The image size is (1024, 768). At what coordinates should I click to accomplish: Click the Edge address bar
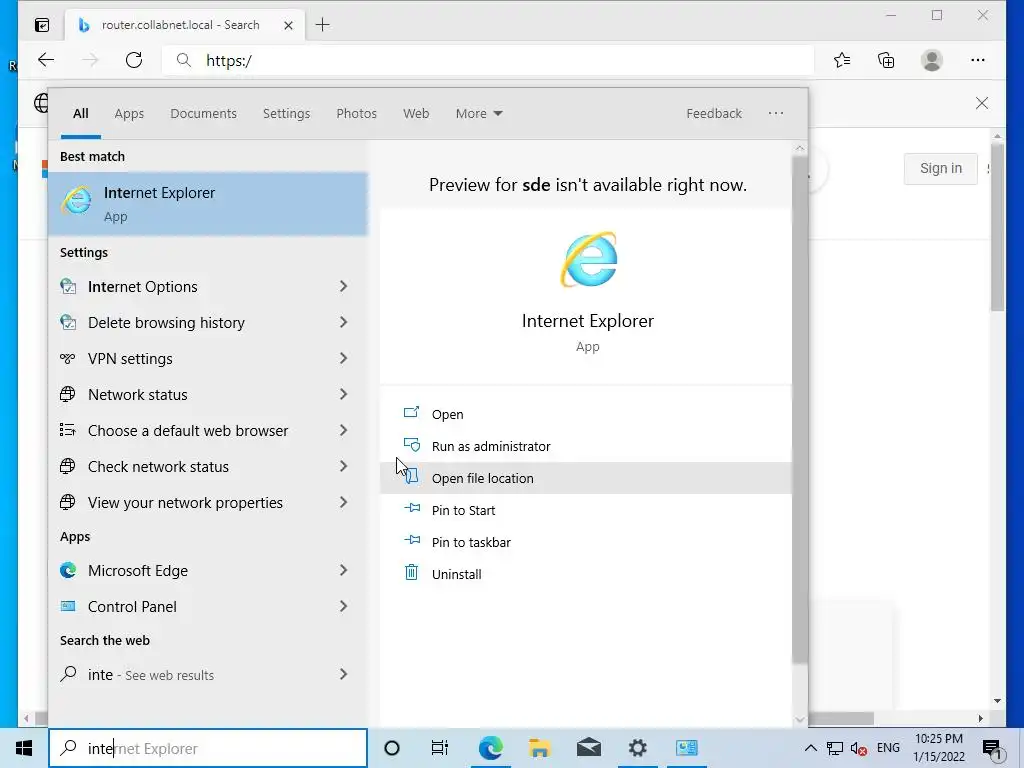(x=488, y=60)
